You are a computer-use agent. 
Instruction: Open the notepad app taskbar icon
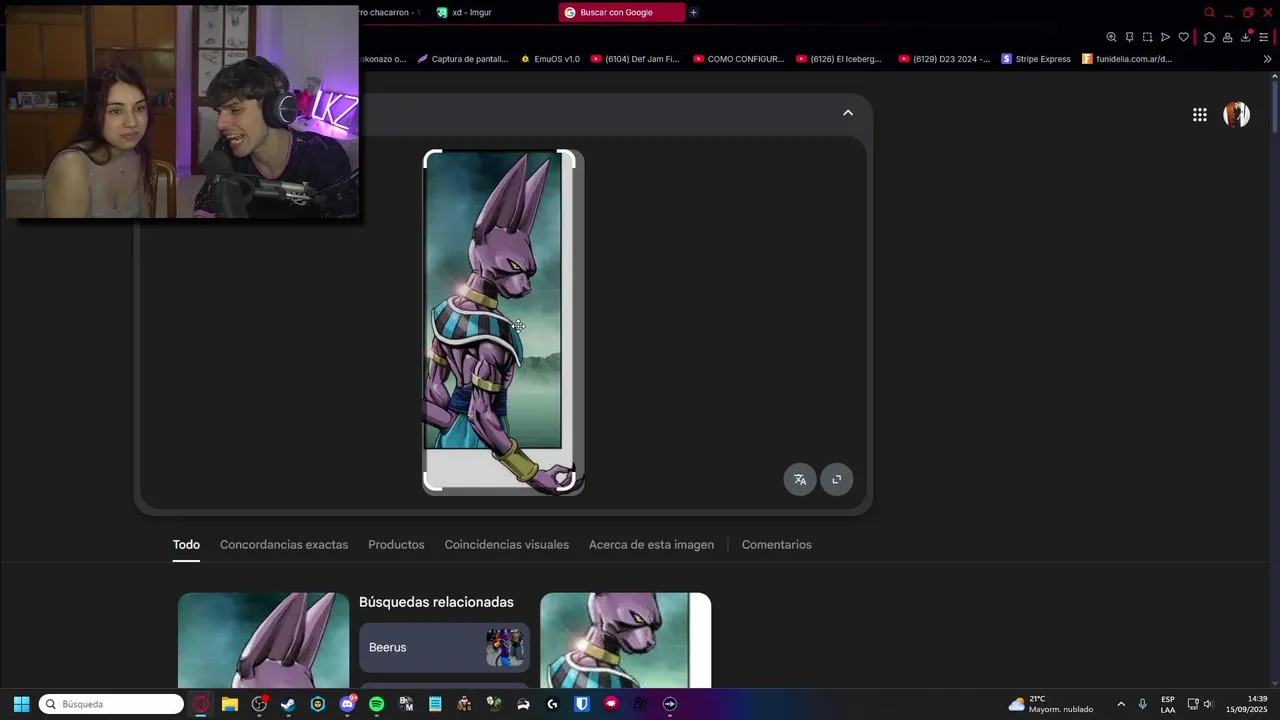pyautogui.click(x=435, y=704)
